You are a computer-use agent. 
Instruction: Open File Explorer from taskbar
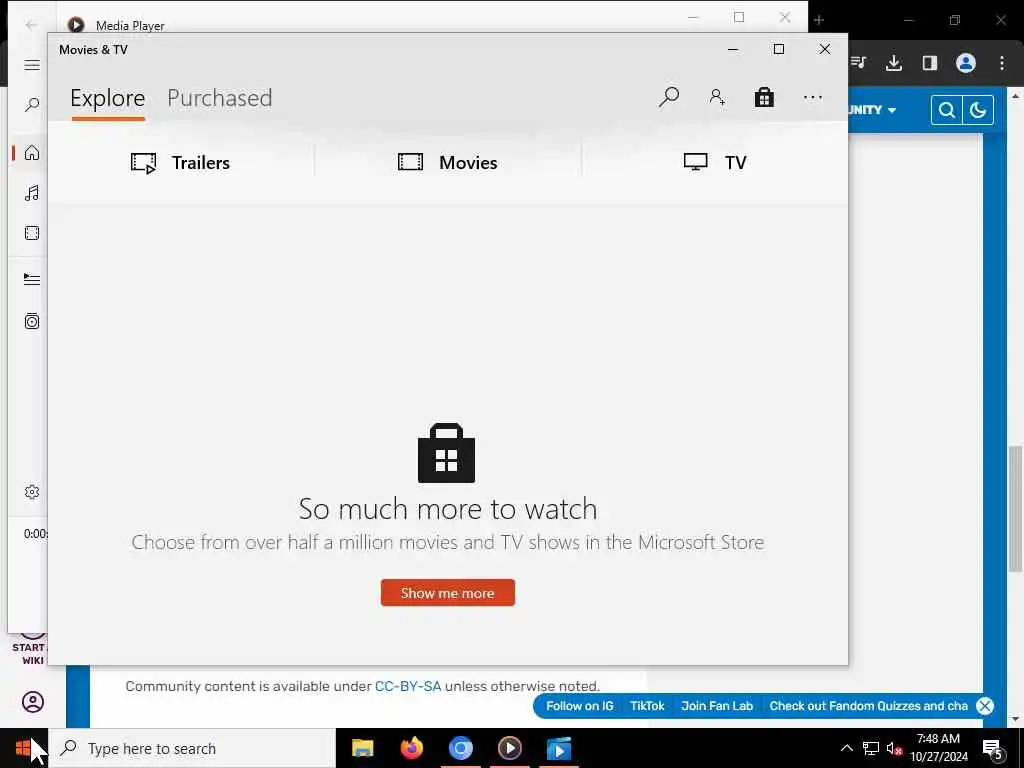coord(362,748)
